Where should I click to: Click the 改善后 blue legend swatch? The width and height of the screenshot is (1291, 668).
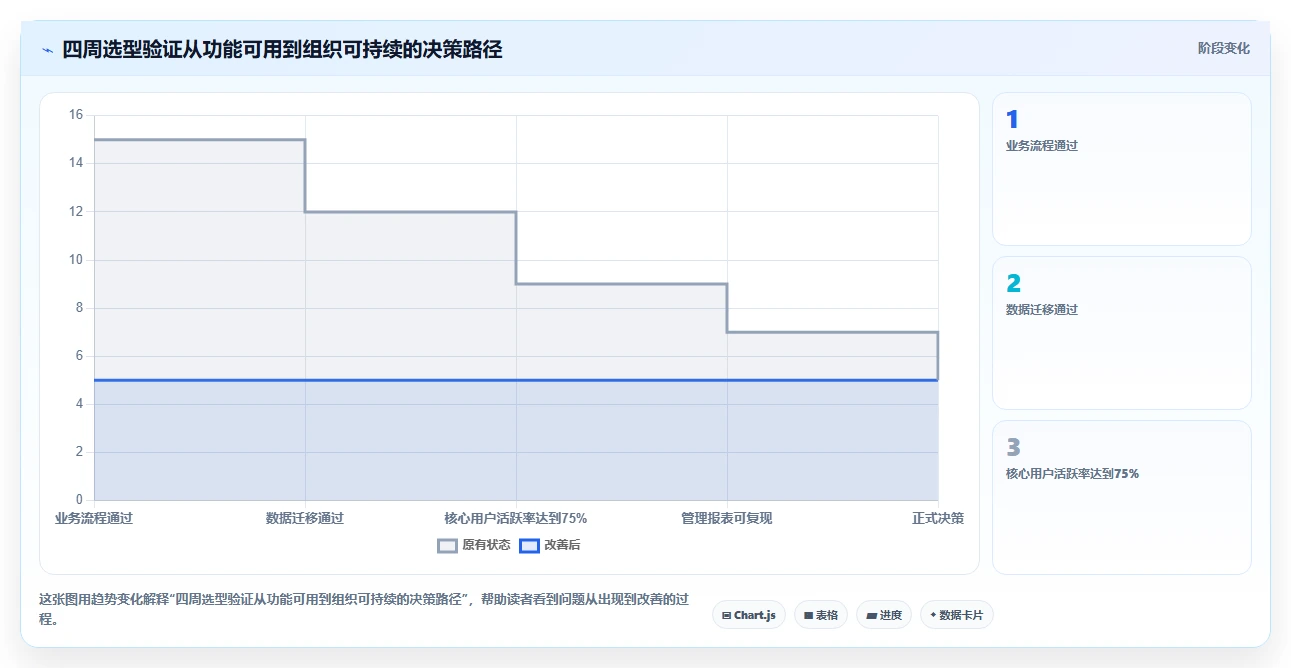point(530,545)
